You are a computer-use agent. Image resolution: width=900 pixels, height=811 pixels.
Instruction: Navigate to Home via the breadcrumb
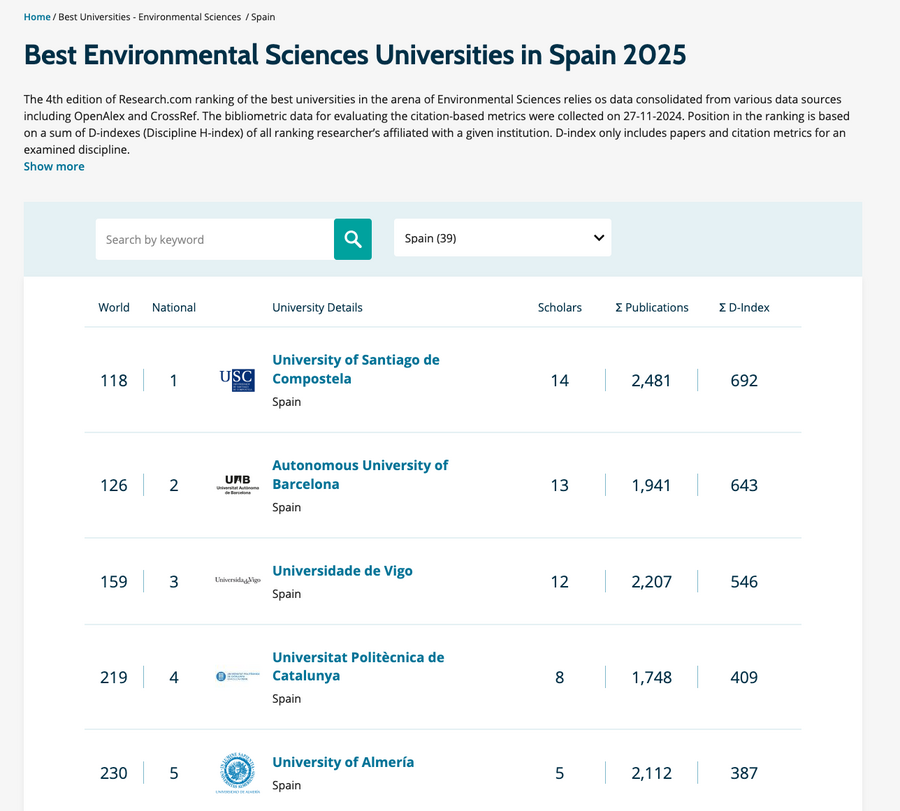[37, 17]
